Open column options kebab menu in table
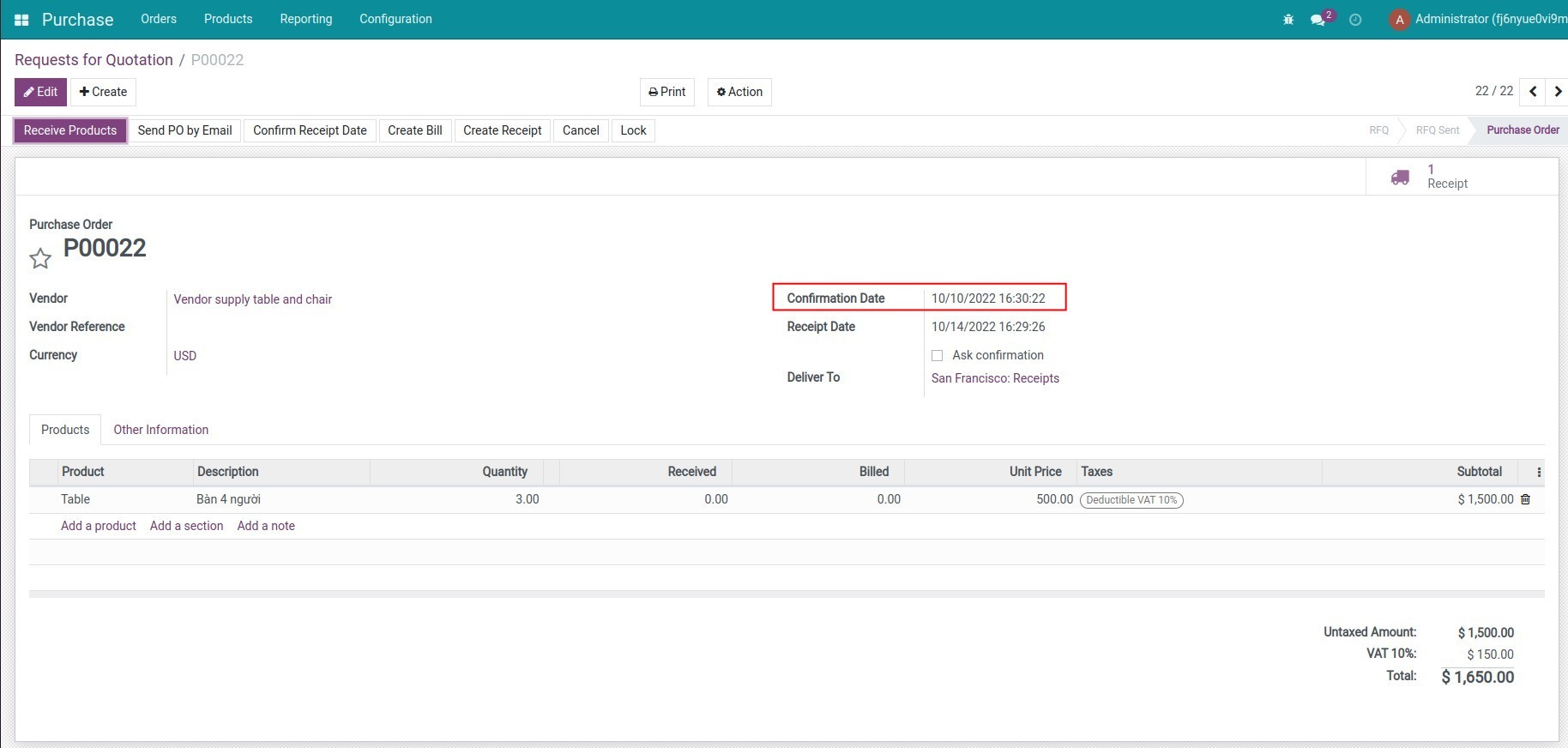Viewport: 1568px width, 748px height. (1539, 472)
